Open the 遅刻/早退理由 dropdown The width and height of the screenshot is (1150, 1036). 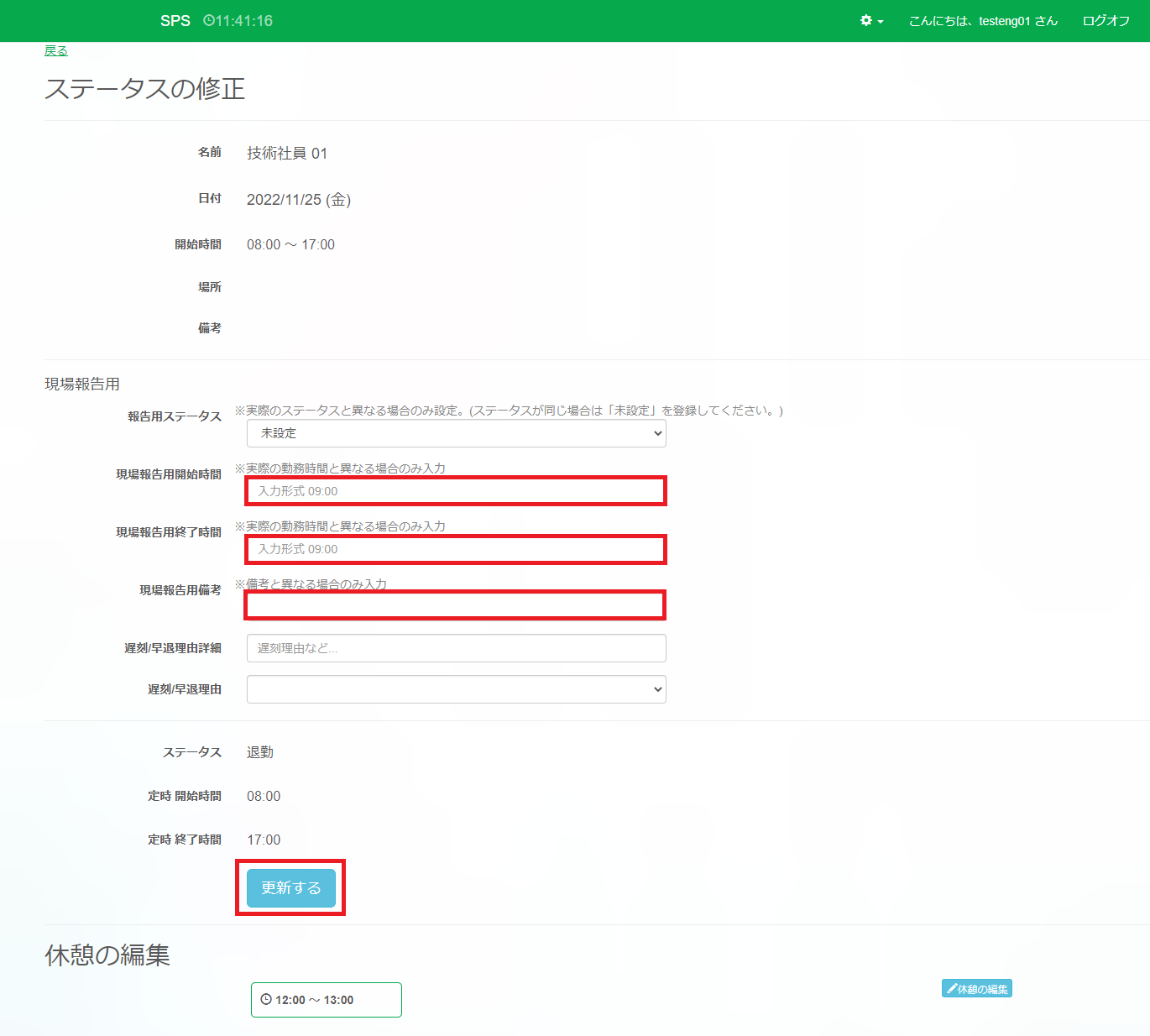tap(456, 689)
